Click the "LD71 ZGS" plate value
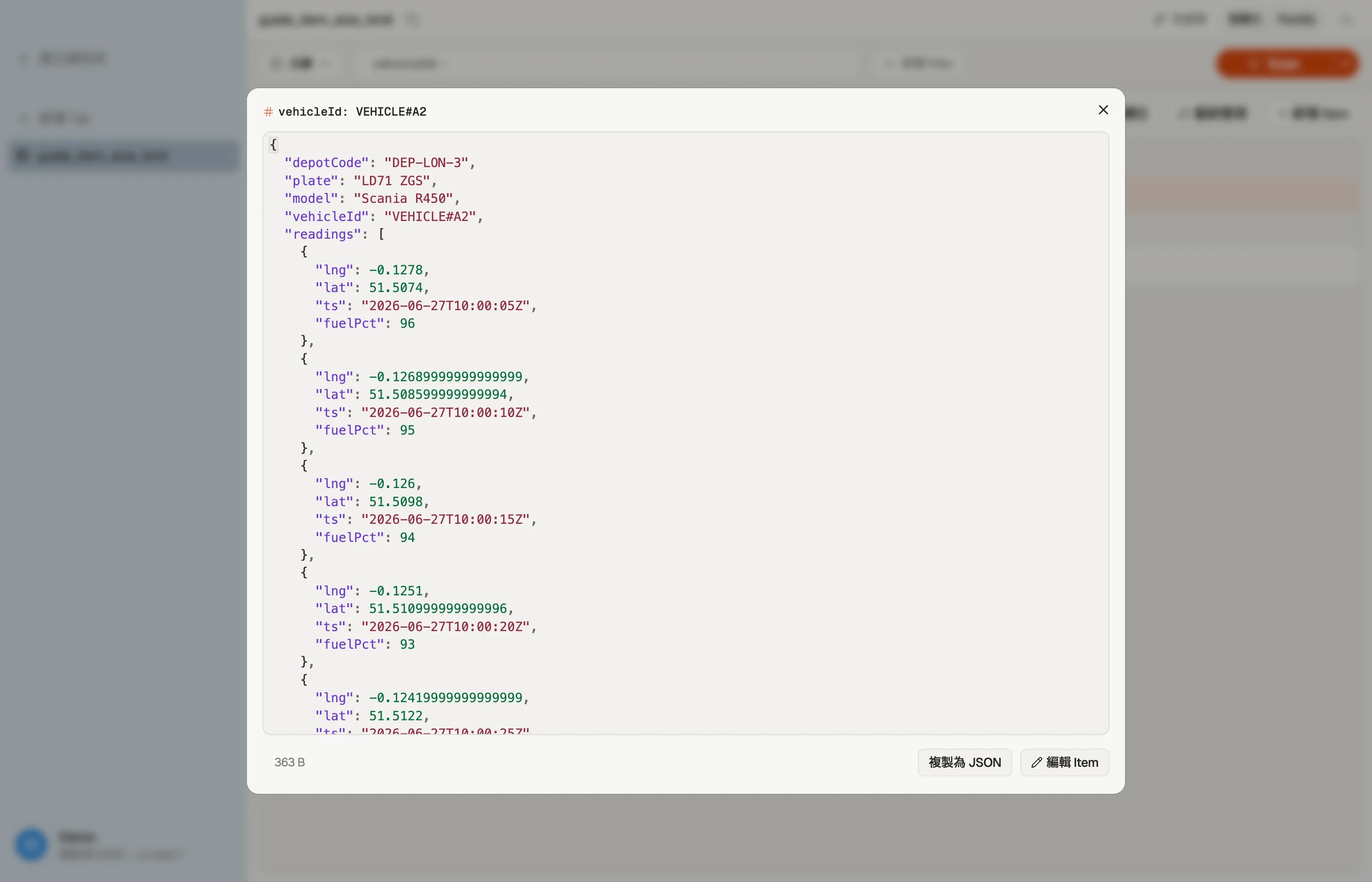This screenshot has width=1372, height=882. point(392,180)
